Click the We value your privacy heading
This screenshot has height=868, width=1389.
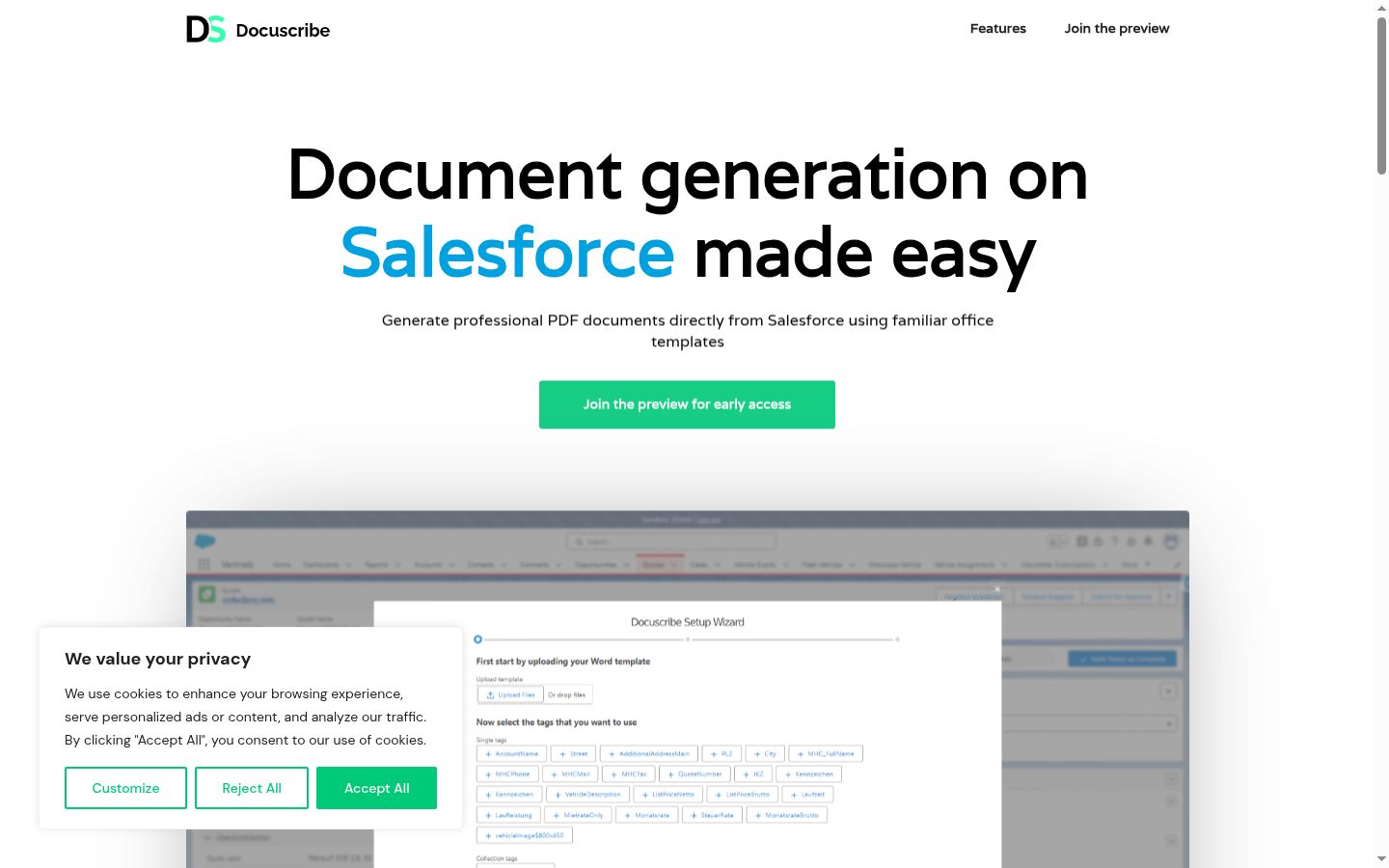[158, 659]
